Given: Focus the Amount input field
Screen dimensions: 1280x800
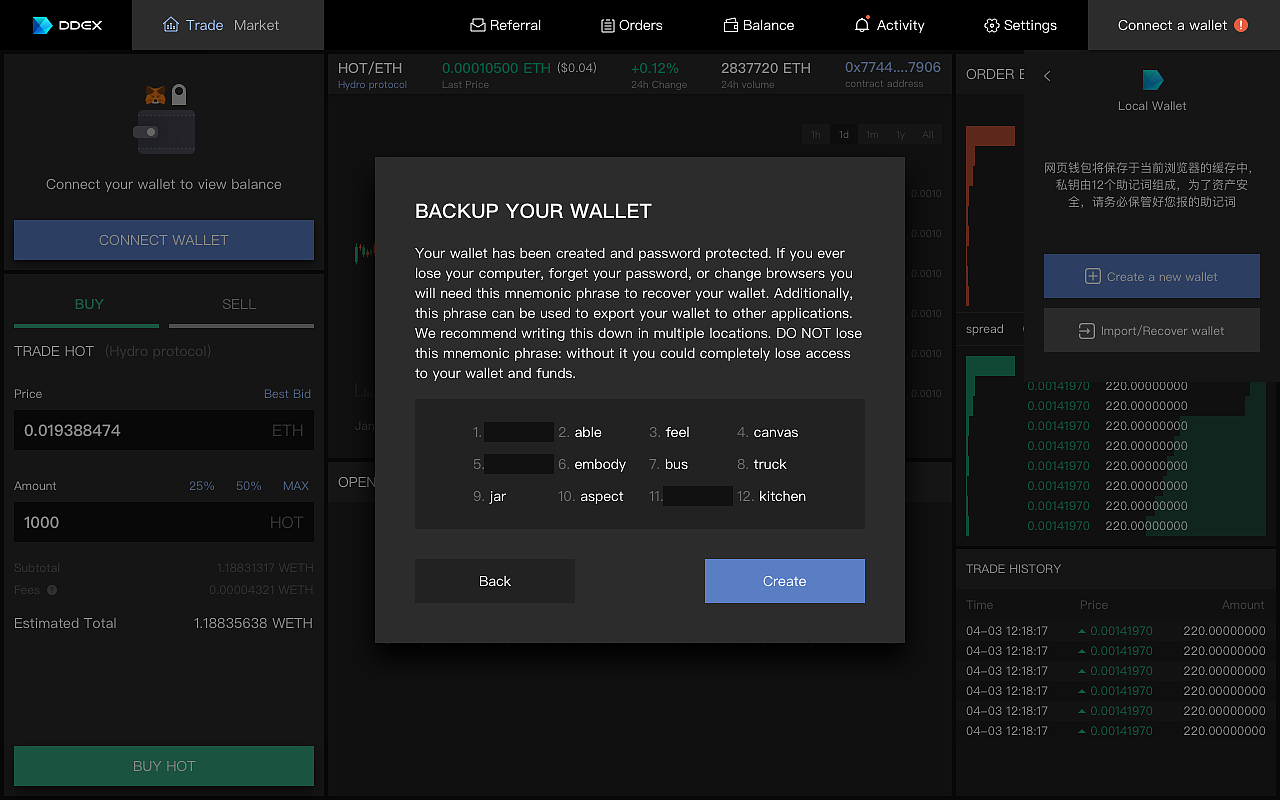Looking at the screenshot, I should click(164, 522).
